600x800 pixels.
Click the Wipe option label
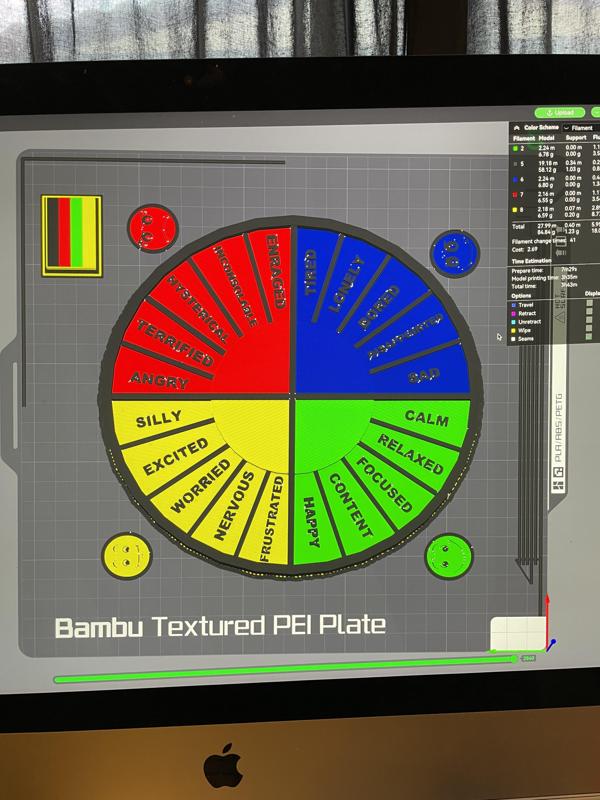524,331
